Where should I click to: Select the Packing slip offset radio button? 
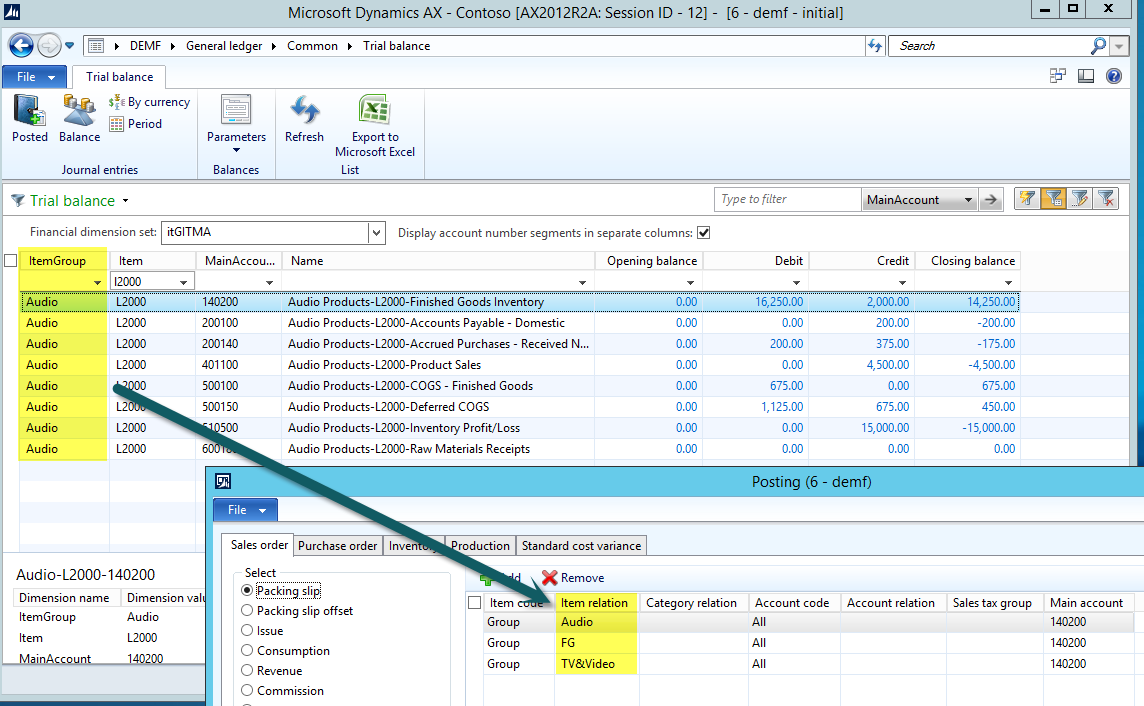(x=248, y=611)
